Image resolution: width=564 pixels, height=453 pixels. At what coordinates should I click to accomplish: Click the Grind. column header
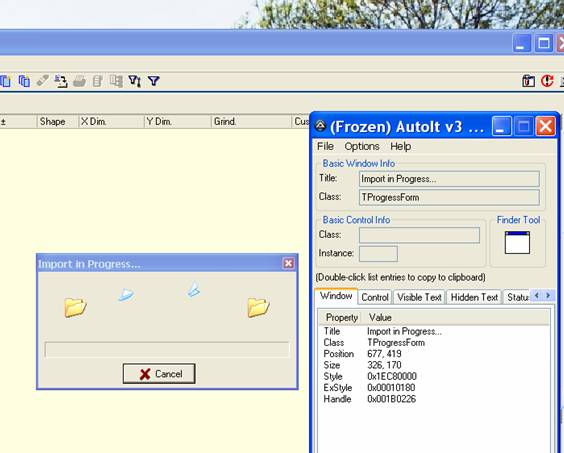(x=251, y=122)
